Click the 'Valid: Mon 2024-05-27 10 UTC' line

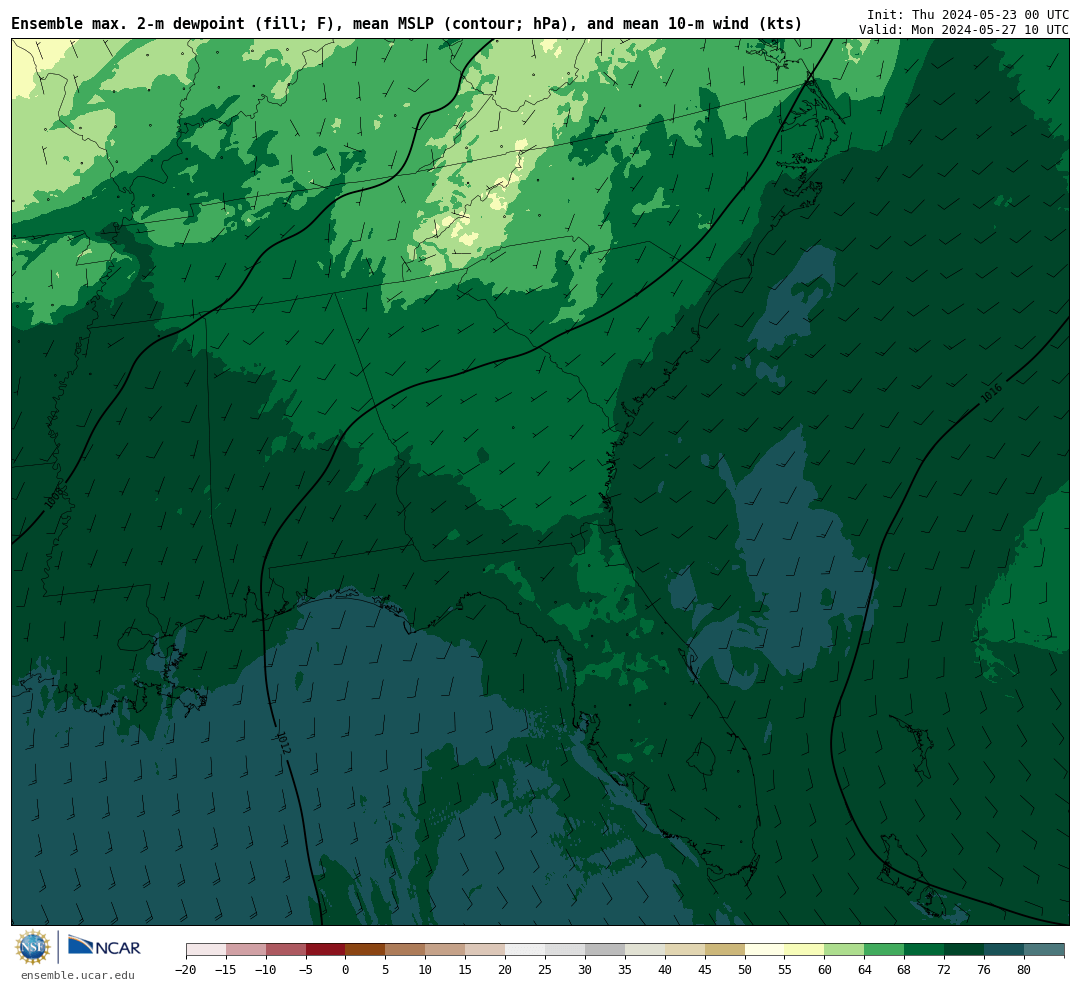964,30
